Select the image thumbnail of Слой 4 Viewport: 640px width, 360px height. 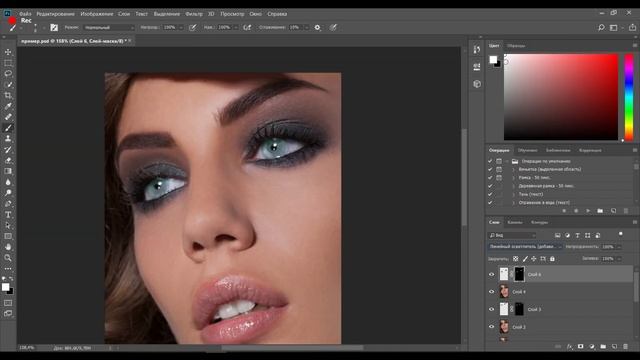click(x=504, y=292)
